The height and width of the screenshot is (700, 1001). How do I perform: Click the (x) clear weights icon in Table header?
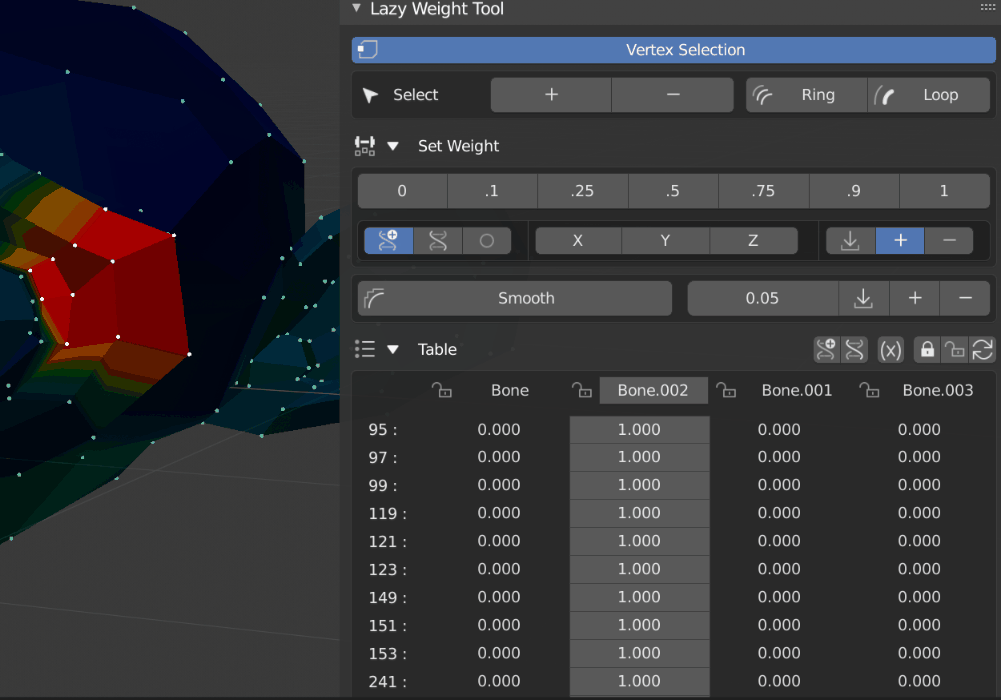[x=890, y=350]
